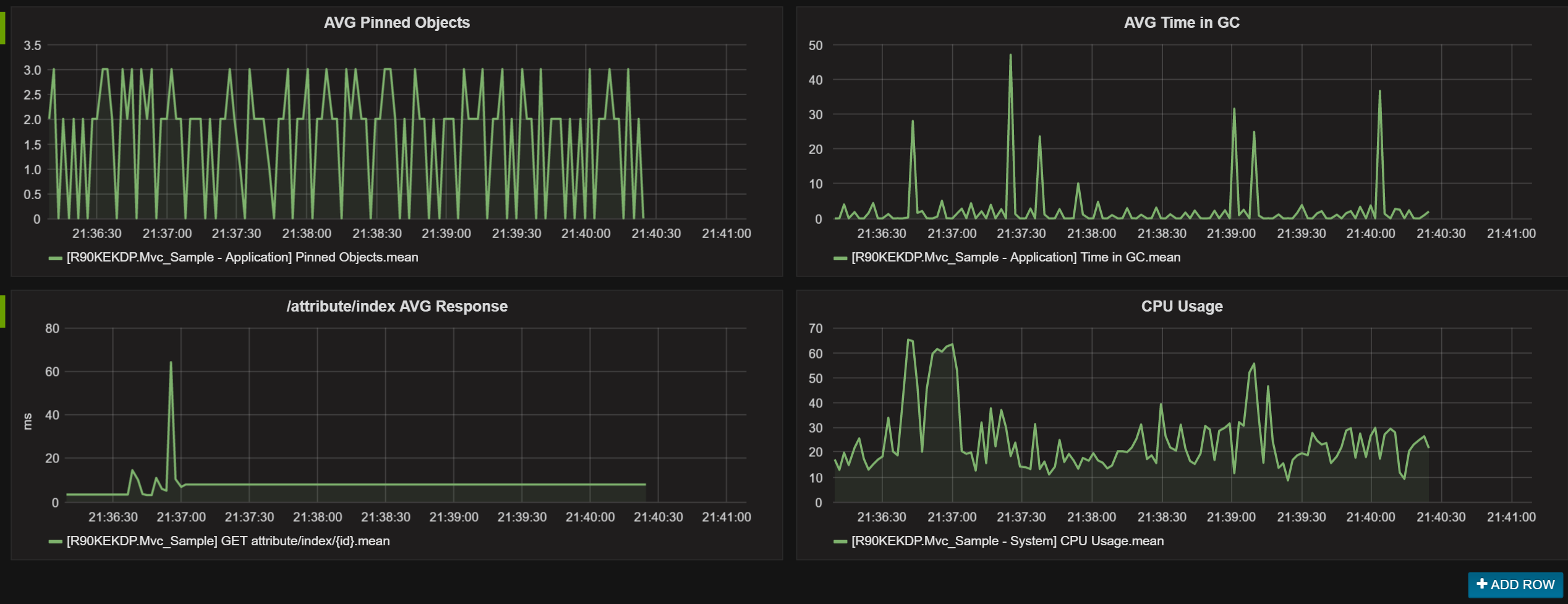Pick color via Time in GC legend swatch
Image resolution: width=1568 pixels, height=604 pixels.
pos(840,258)
